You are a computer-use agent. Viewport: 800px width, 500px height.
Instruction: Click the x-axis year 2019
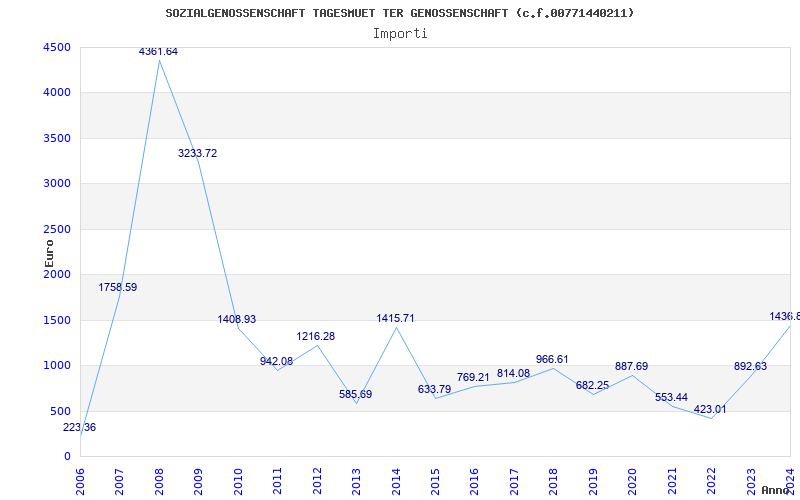(593, 481)
